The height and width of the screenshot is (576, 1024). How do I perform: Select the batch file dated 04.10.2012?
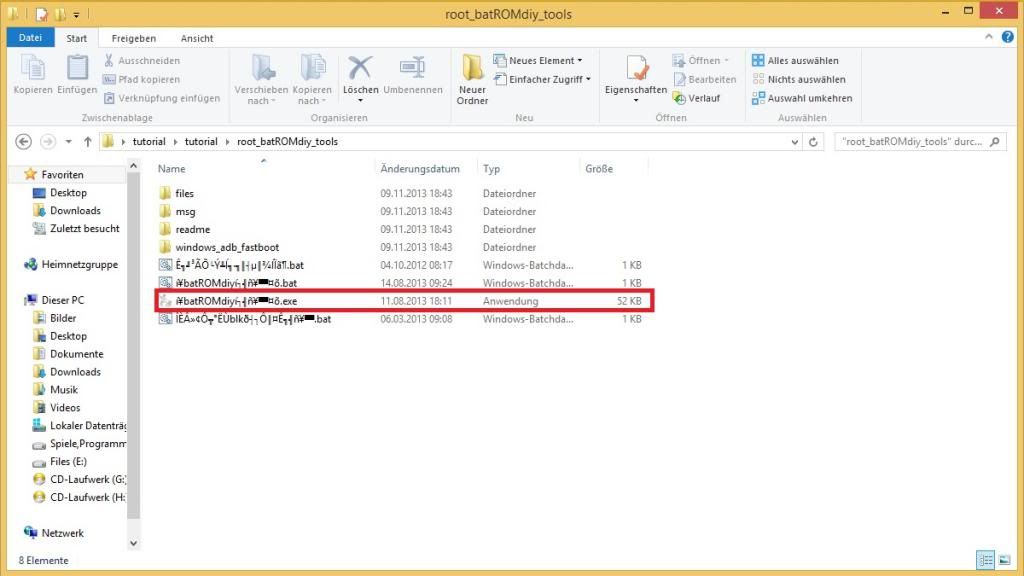pos(239,265)
